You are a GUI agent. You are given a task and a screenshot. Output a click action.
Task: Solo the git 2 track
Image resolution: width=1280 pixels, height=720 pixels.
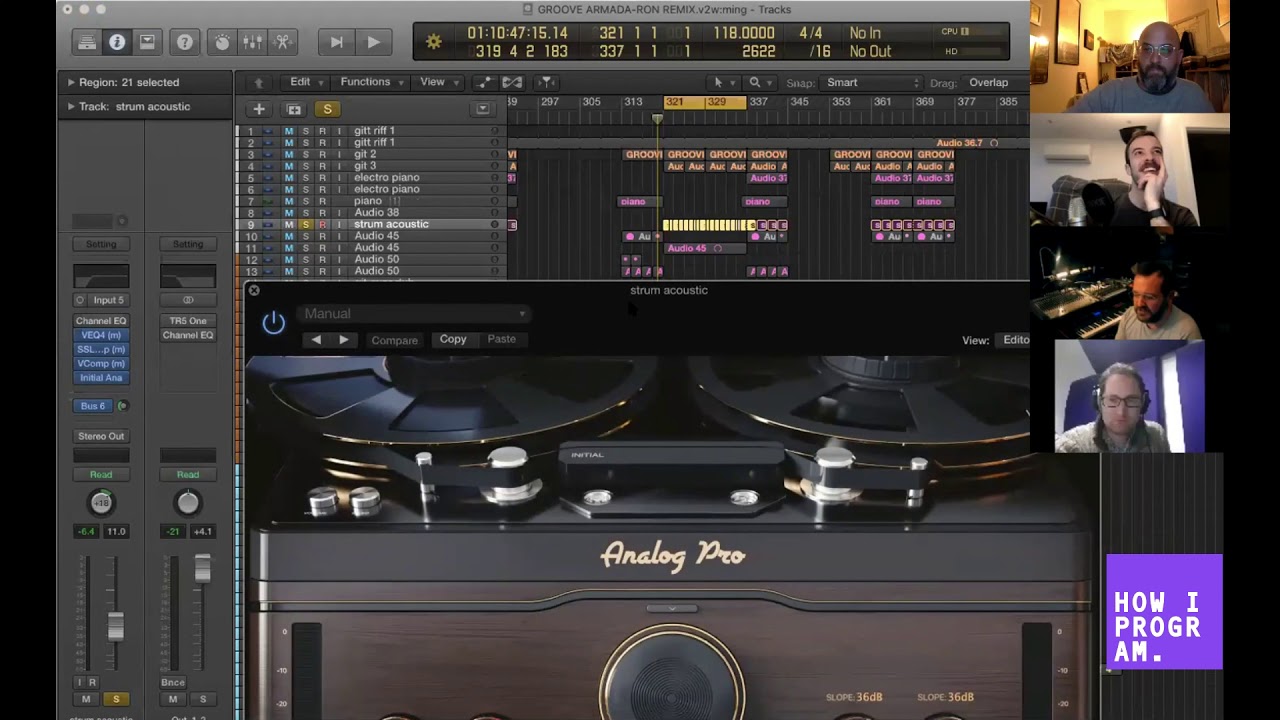click(306, 154)
